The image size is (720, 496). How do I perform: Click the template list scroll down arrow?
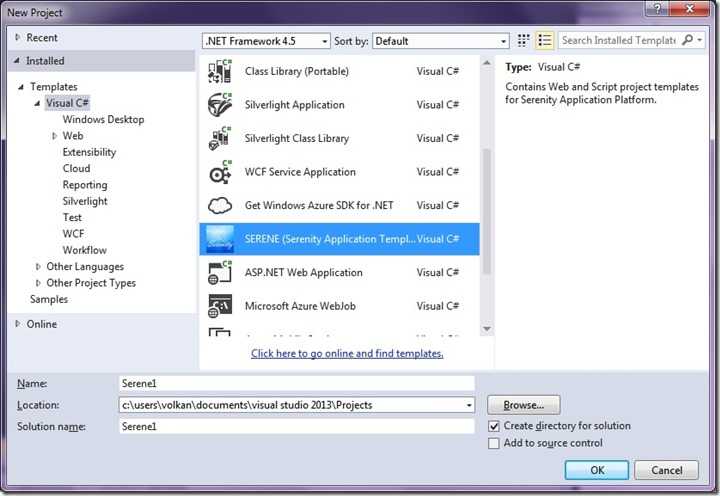[x=487, y=329]
